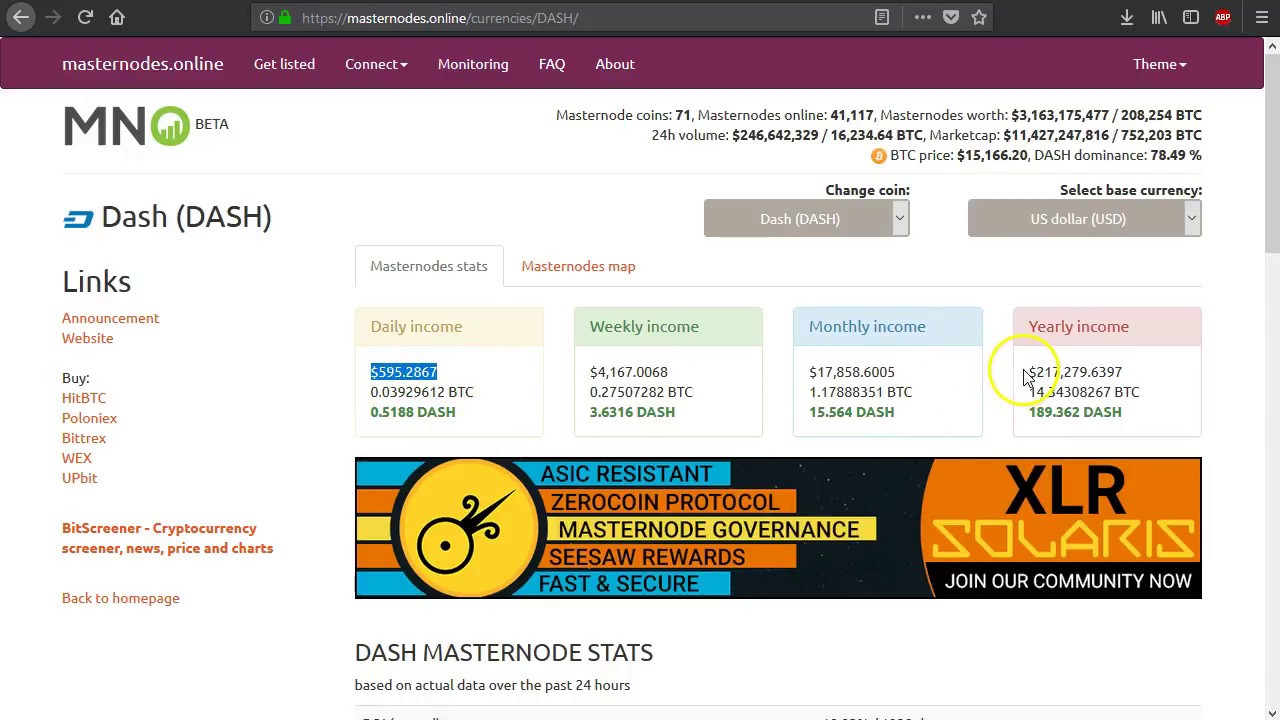Click Back to homepage link
The width and height of the screenshot is (1280, 720).
(121, 598)
